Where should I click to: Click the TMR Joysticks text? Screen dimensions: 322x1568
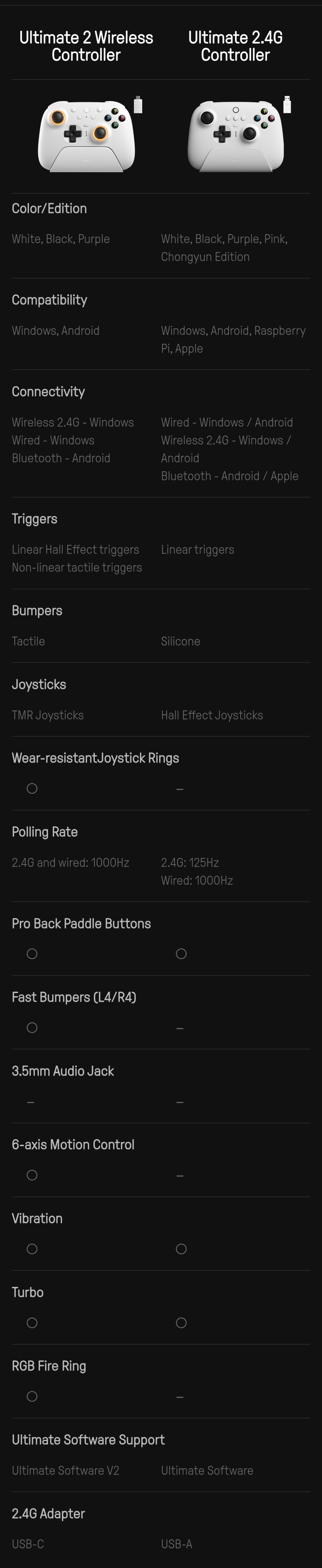(47, 715)
